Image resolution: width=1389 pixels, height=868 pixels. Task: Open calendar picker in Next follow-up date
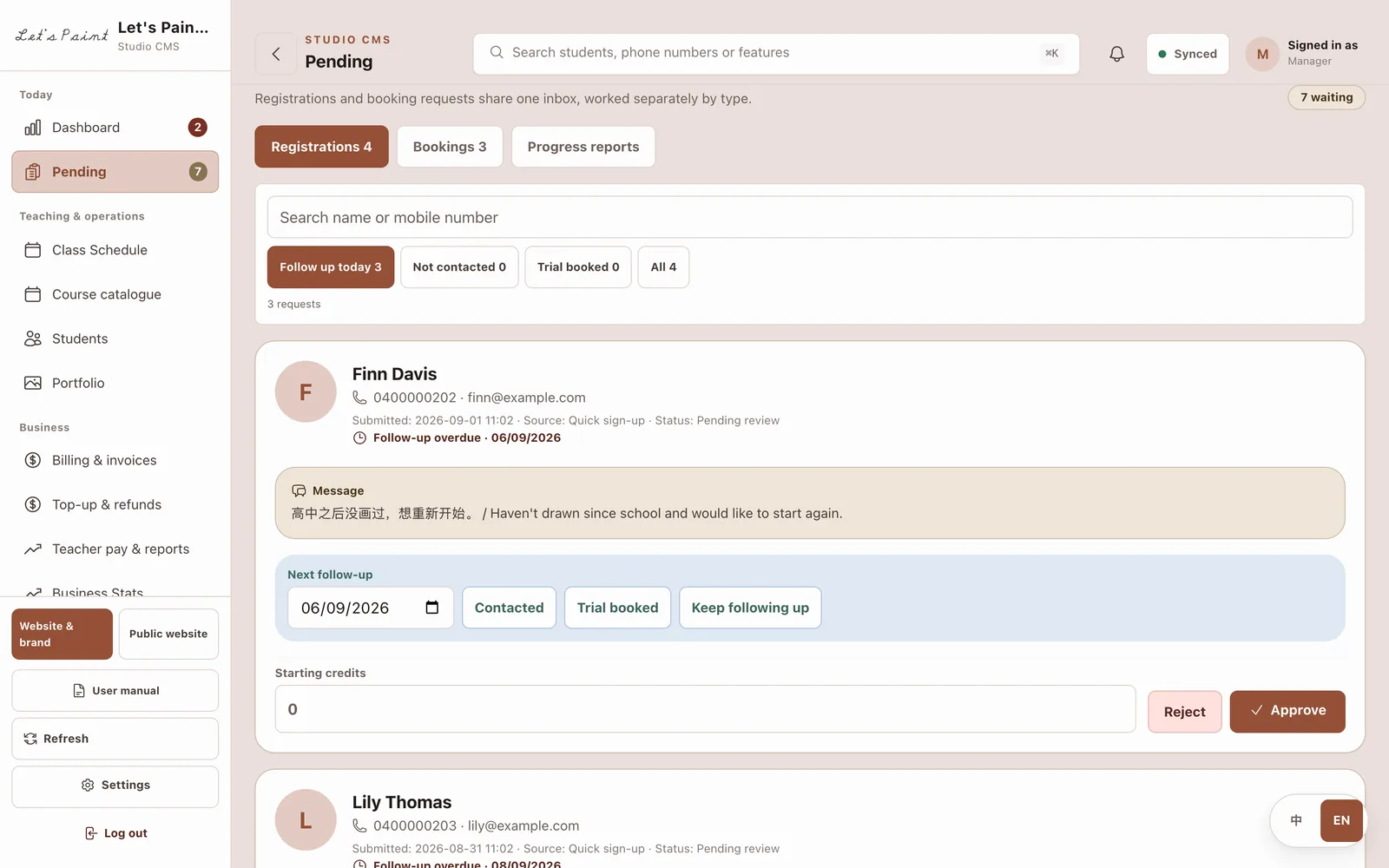pos(431,608)
